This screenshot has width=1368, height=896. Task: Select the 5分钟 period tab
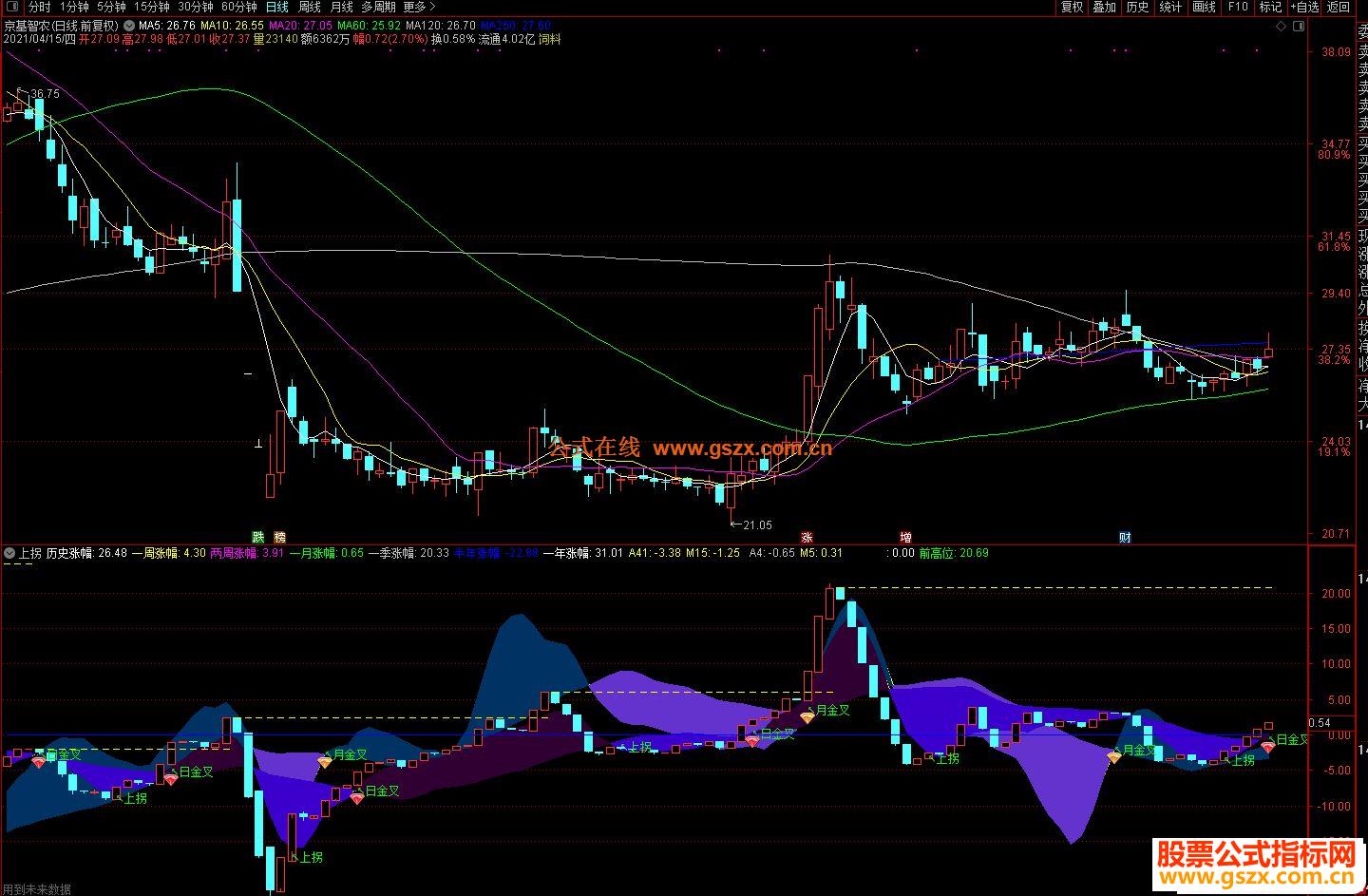point(110,7)
